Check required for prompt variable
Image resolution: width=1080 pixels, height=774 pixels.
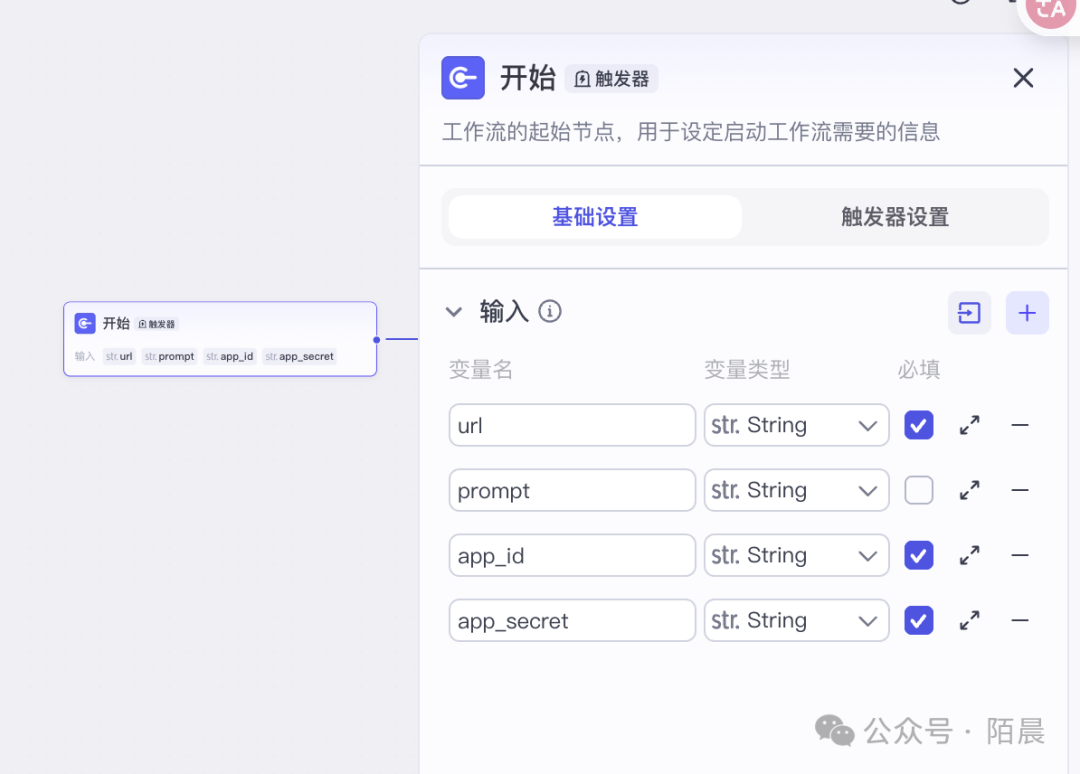(919, 490)
